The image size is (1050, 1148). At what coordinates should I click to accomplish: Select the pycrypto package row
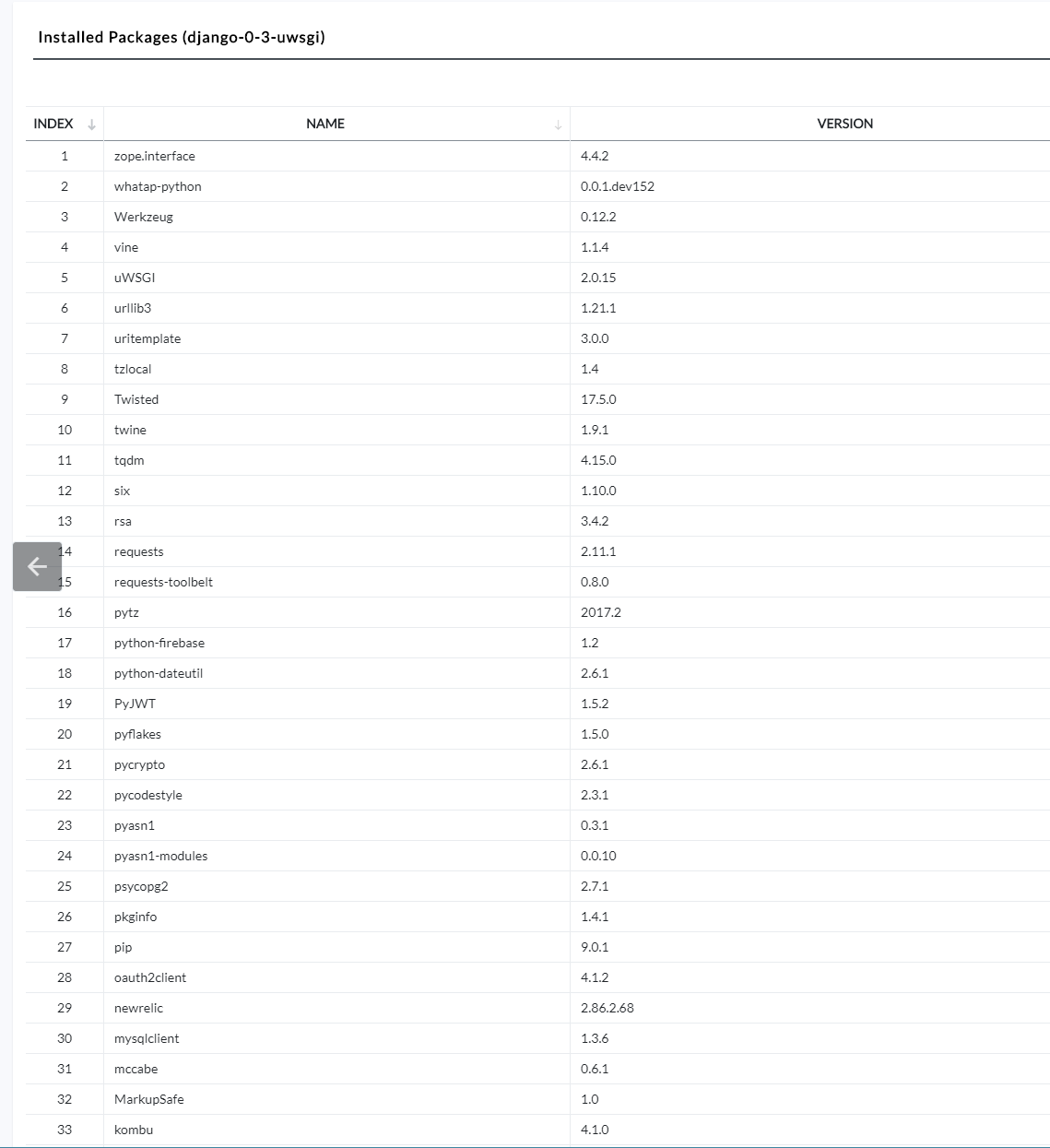point(139,764)
